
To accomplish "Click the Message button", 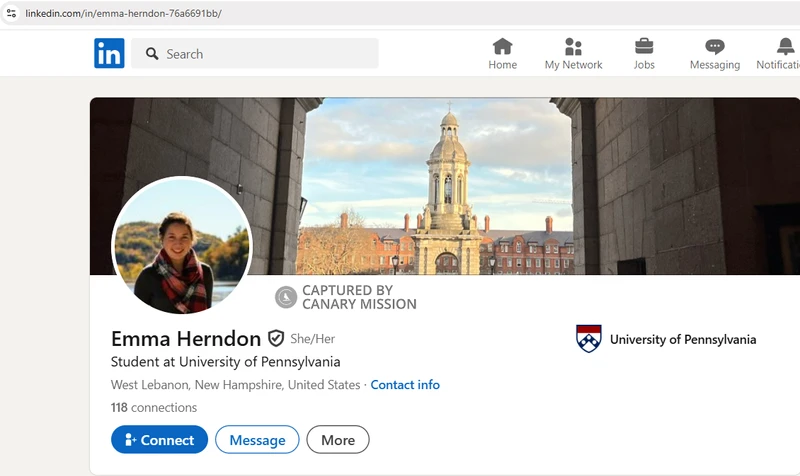I will 257,440.
